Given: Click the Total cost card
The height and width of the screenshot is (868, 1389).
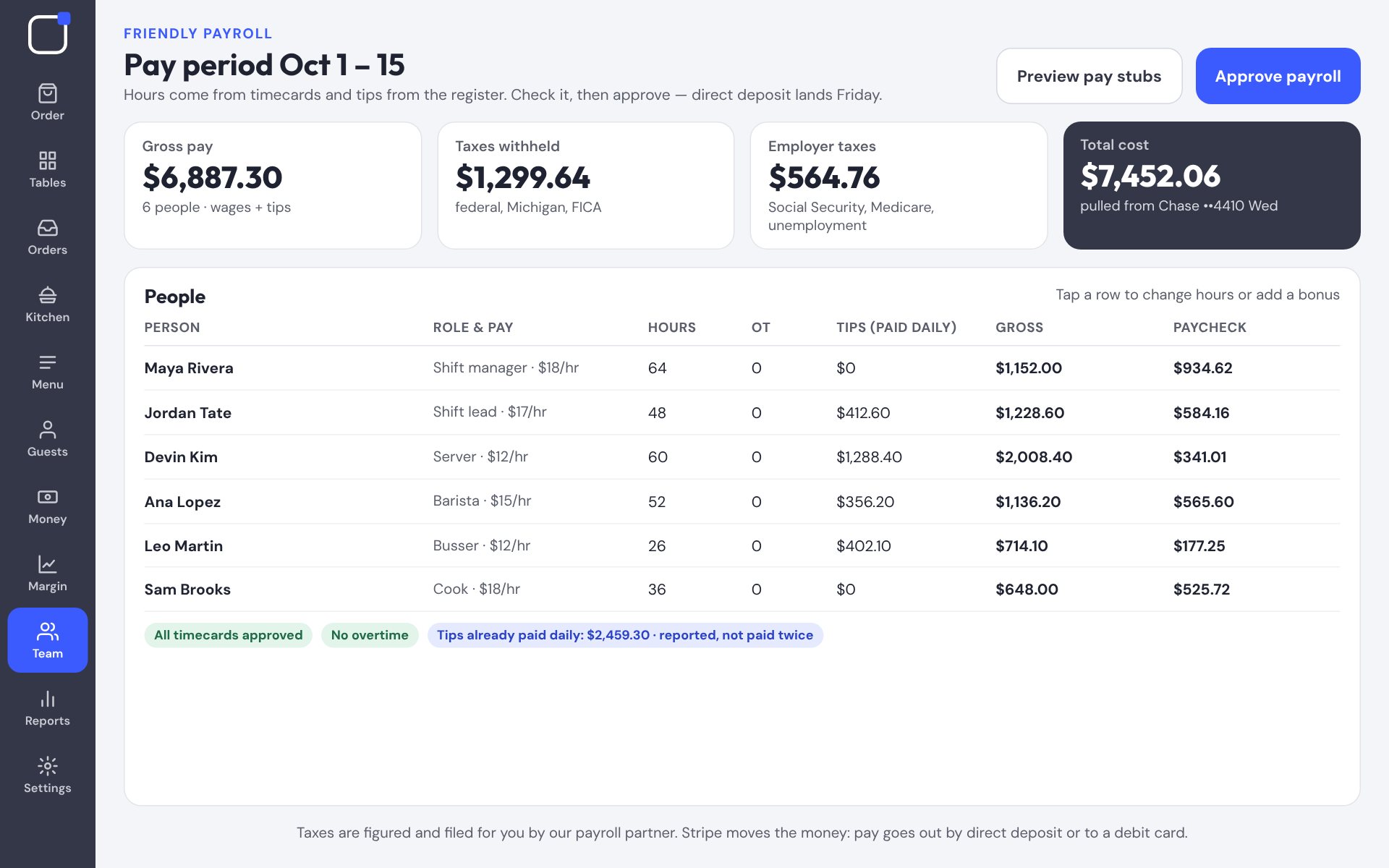Looking at the screenshot, I should click(x=1212, y=185).
